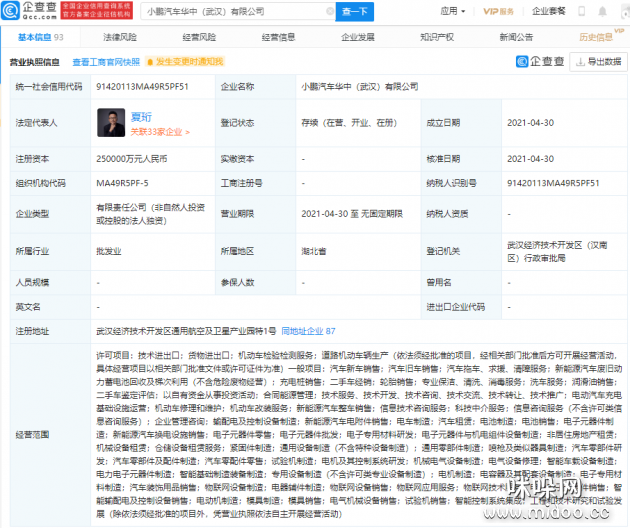Click the 查一下 search button
The height and width of the screenshot is (528, 630).
(354, 11)
